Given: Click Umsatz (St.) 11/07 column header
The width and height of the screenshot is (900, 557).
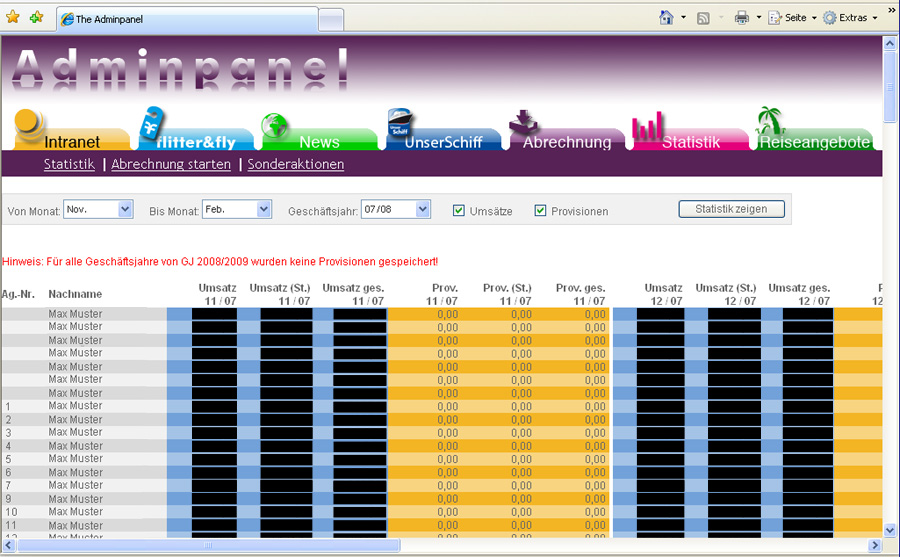Looking at the screenshot, I should (x=280, y=294).
